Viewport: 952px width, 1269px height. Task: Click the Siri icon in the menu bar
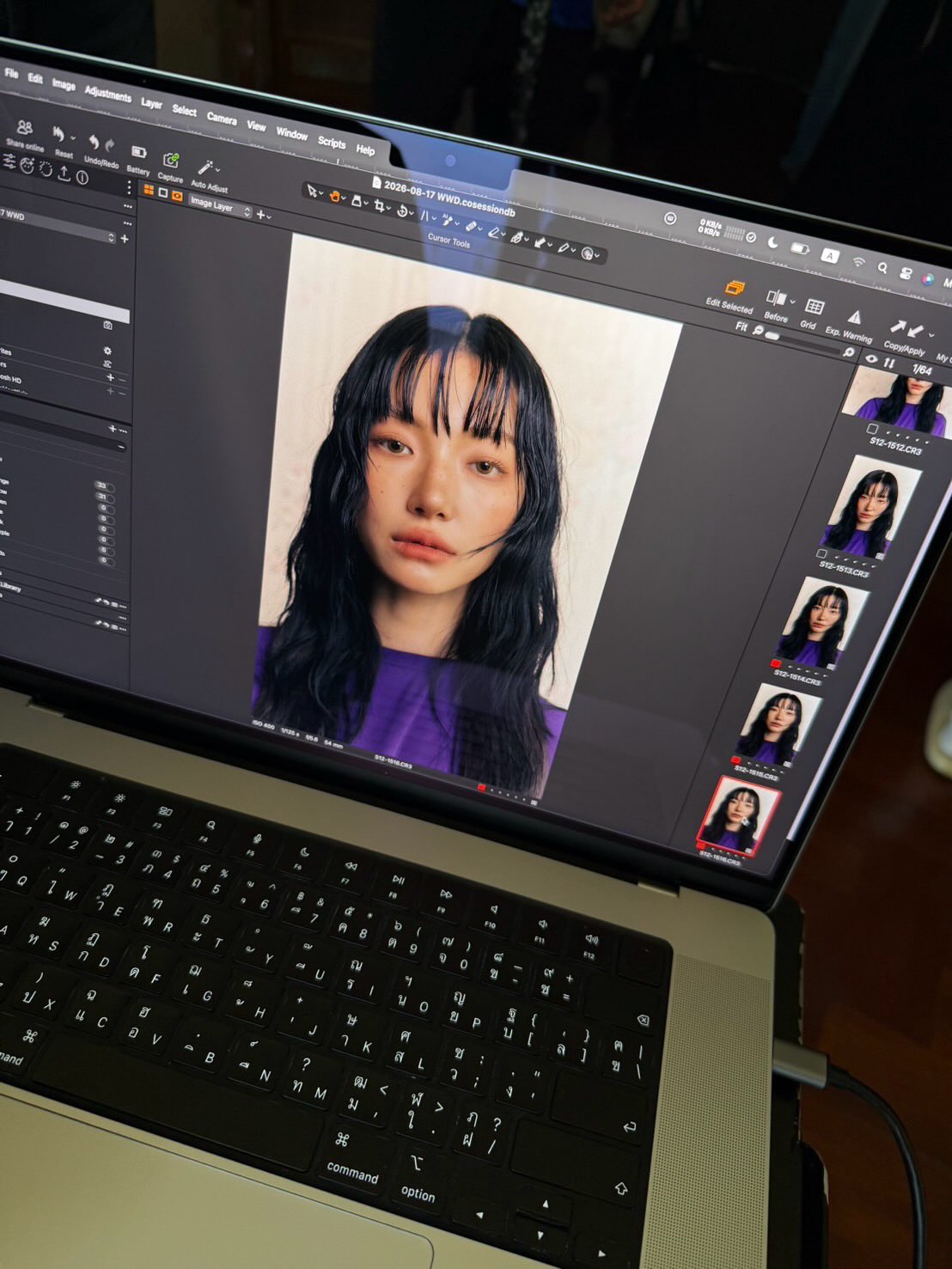click(928, 278)
